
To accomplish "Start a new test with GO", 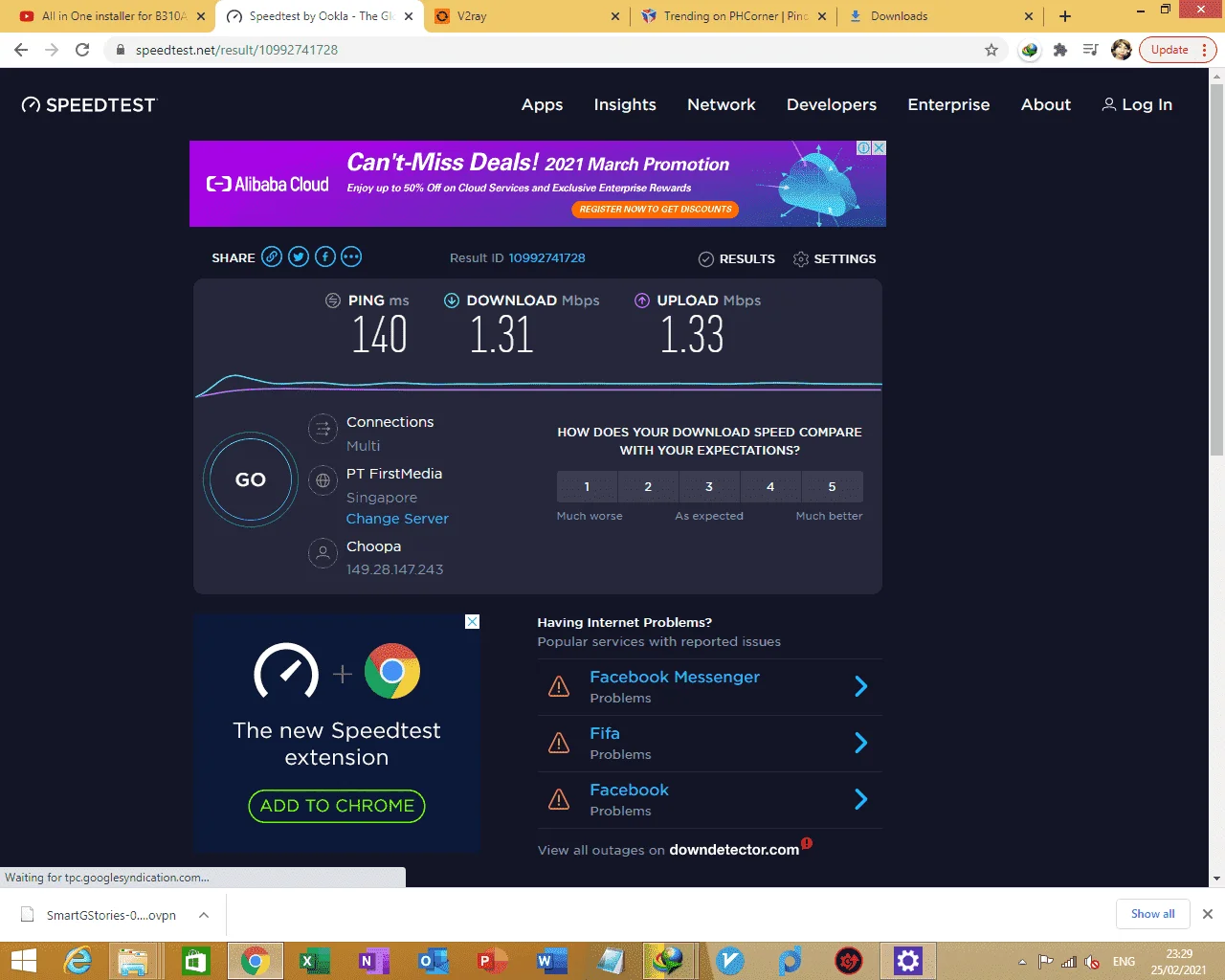I will tap(251, 479).
